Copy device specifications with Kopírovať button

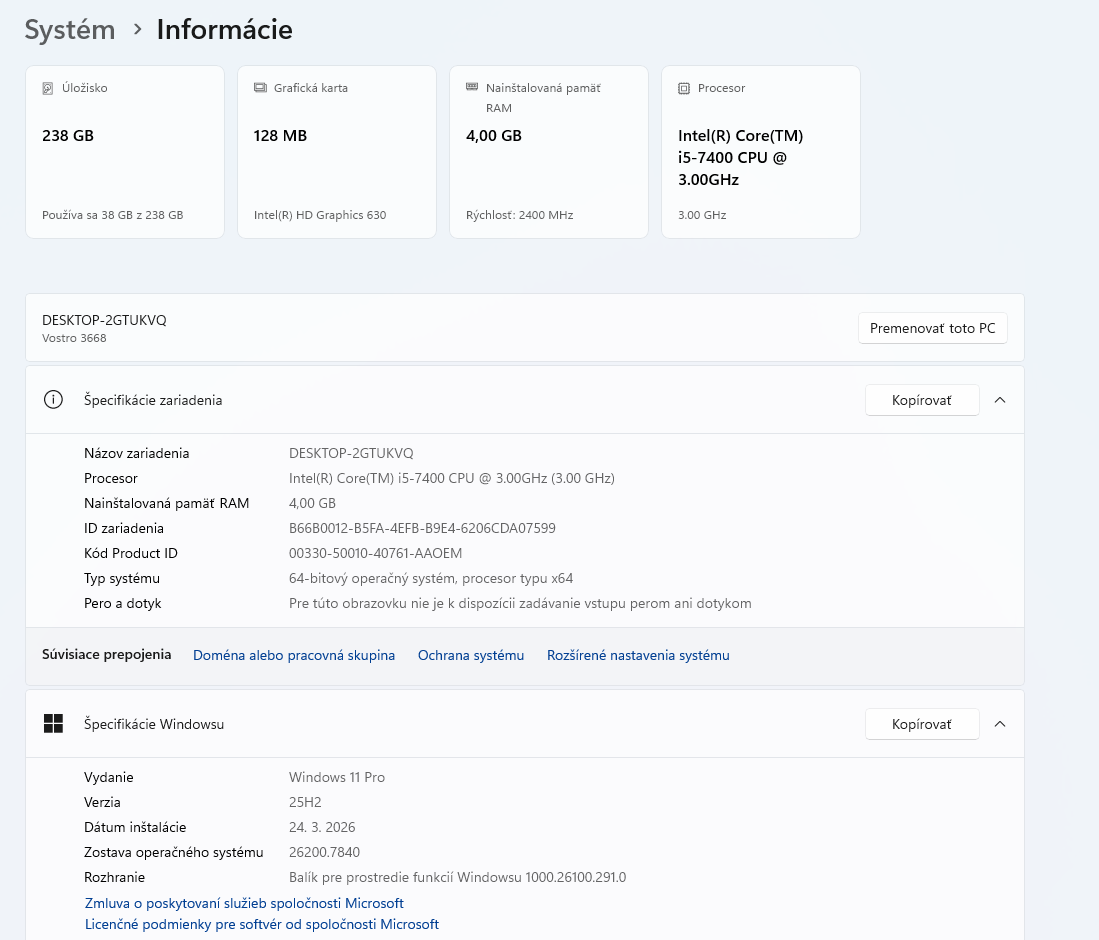[921, 400]
